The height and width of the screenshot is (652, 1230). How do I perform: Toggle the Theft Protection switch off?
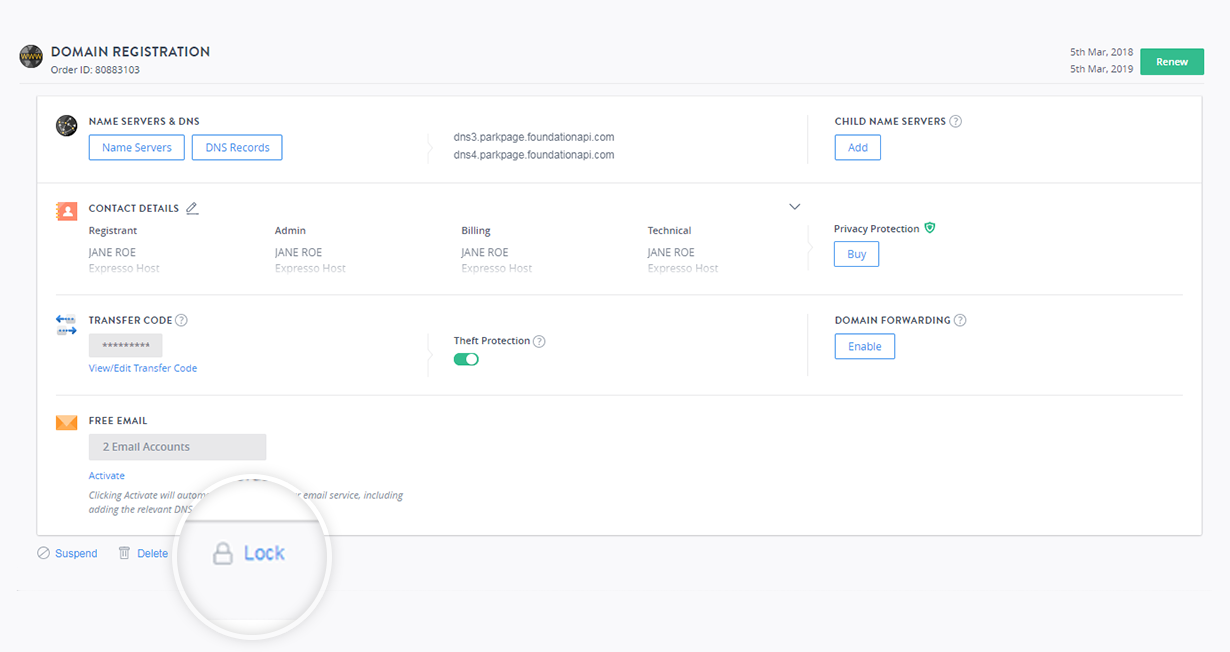466,360
